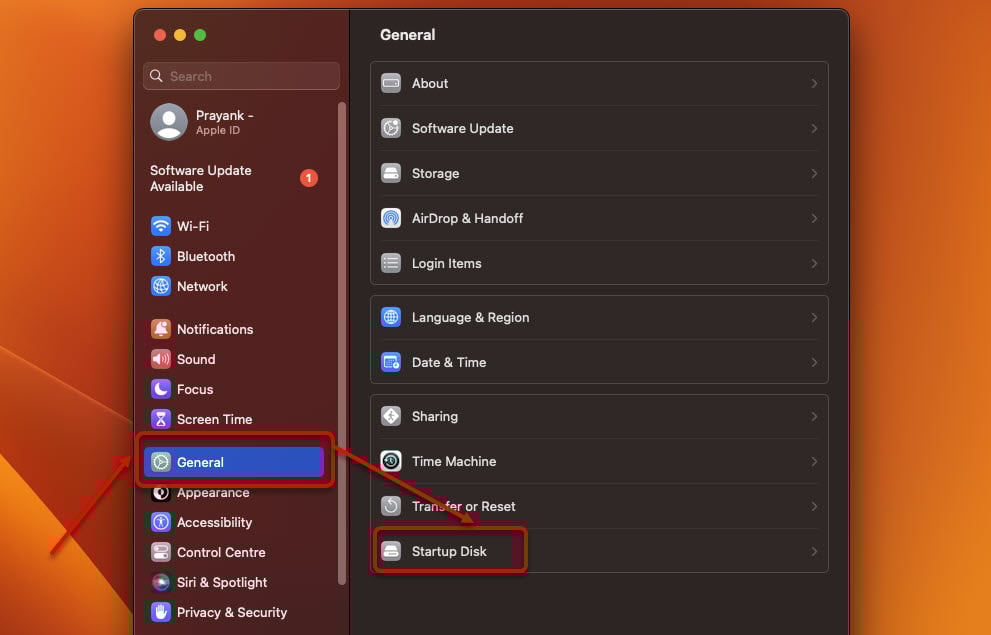Click the Login Items list icon
This screenshot has height=635, width=991.
click(x=391, y=263)
